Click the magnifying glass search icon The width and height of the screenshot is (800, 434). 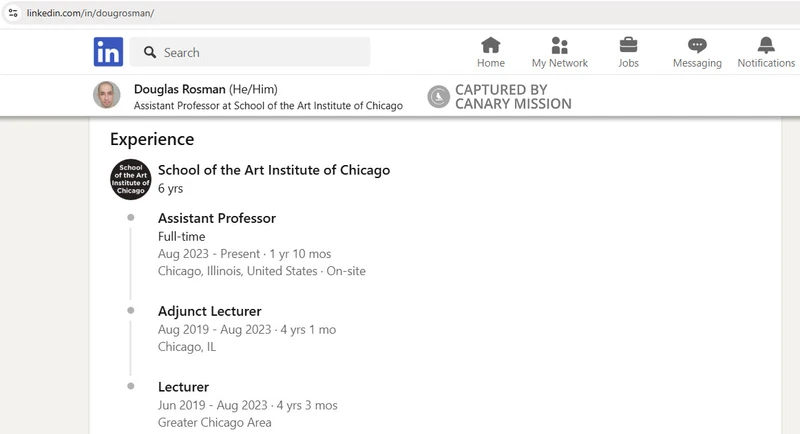tap(149, 52)
